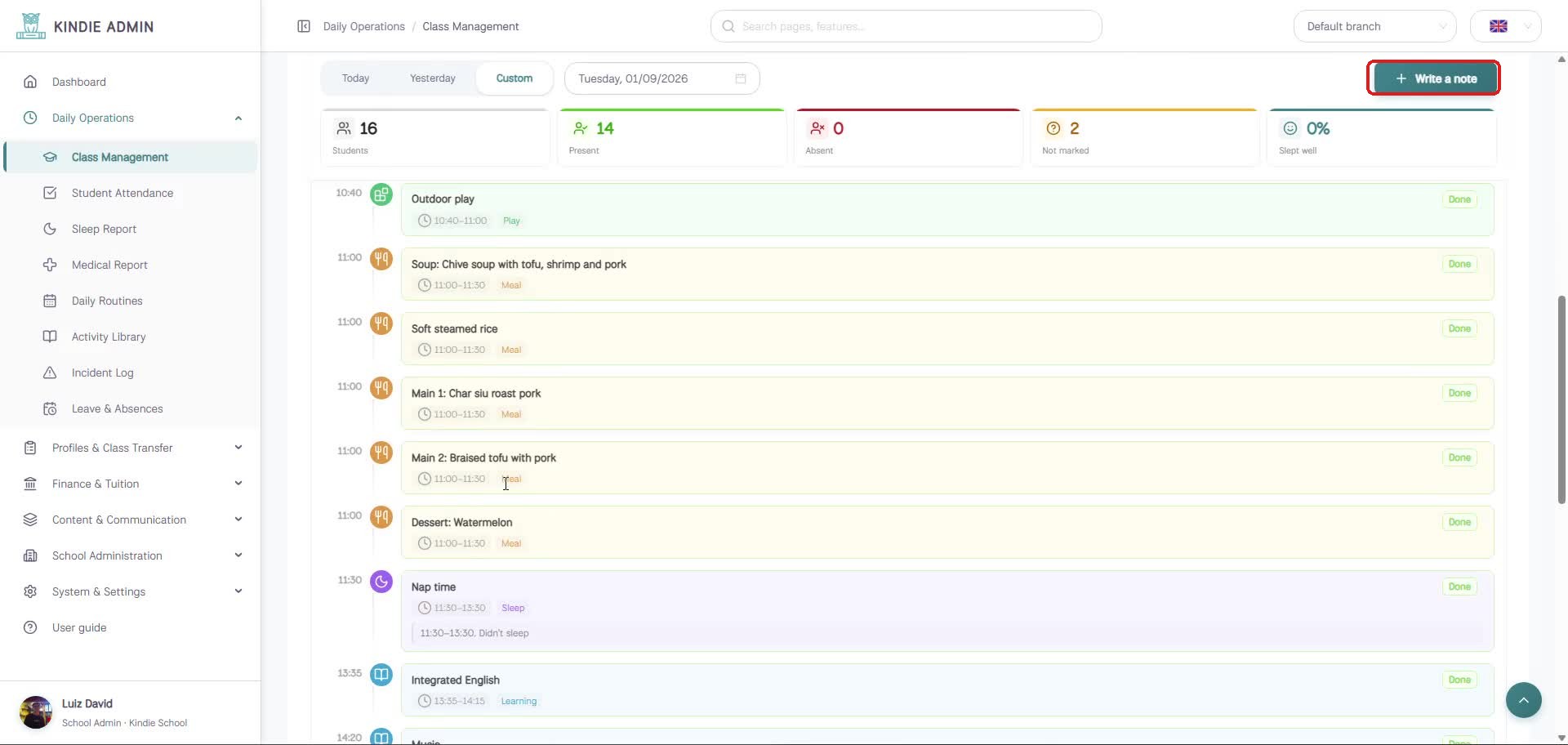Click the Activity Library book icon
The width and height of the screenshot is (1568, 745).
pyautogui.click(x=50, y=337)
